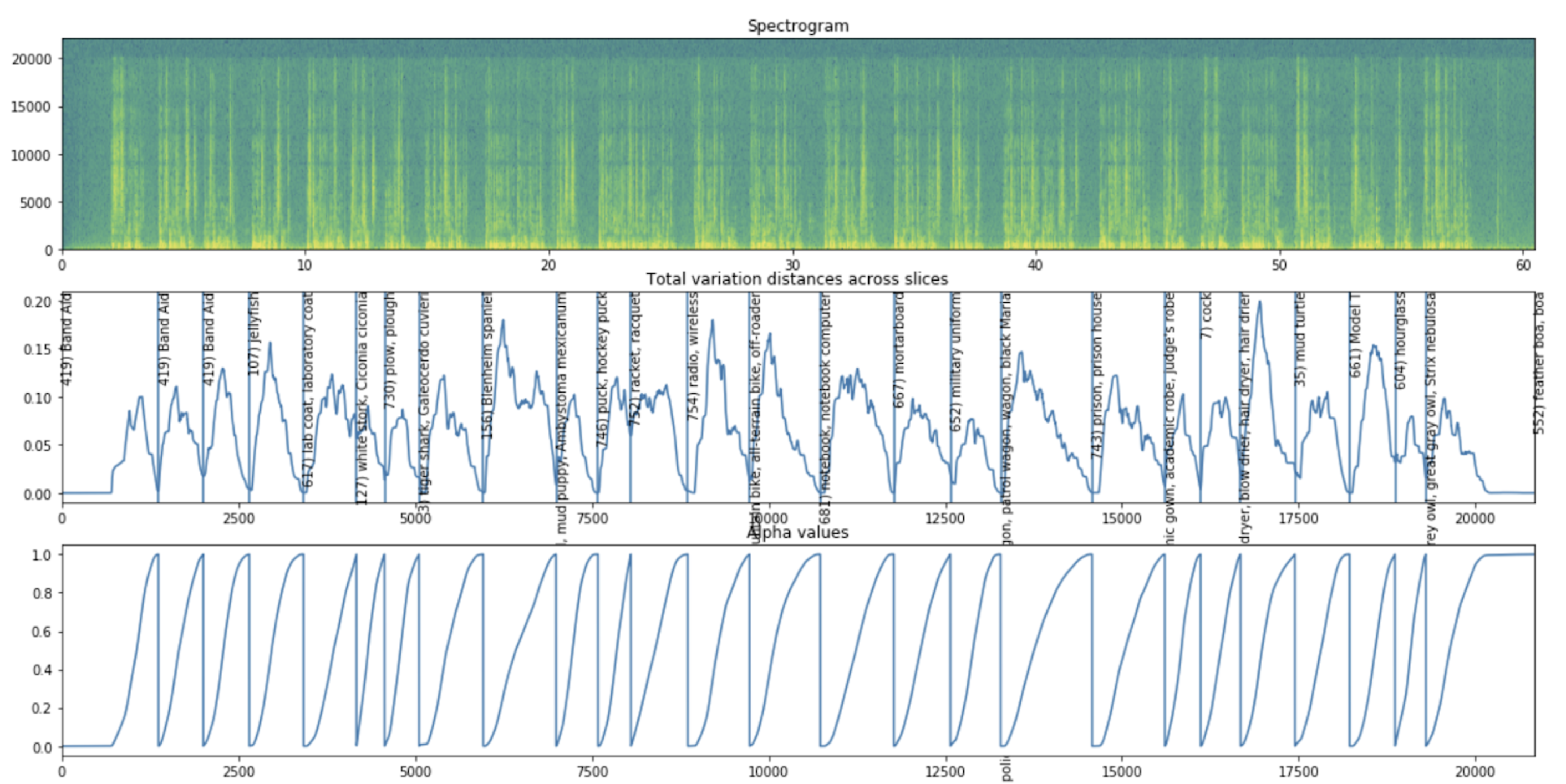The height and width of the screenshot is (784, 1566).
Task: Click the 754) radio, wireless label
Action: click(693, 356)
